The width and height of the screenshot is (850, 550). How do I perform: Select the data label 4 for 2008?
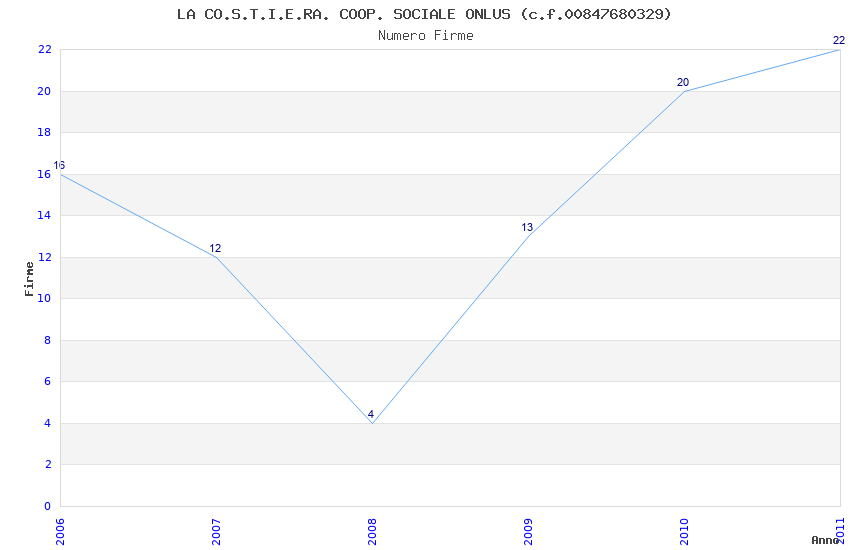(371, 414)
